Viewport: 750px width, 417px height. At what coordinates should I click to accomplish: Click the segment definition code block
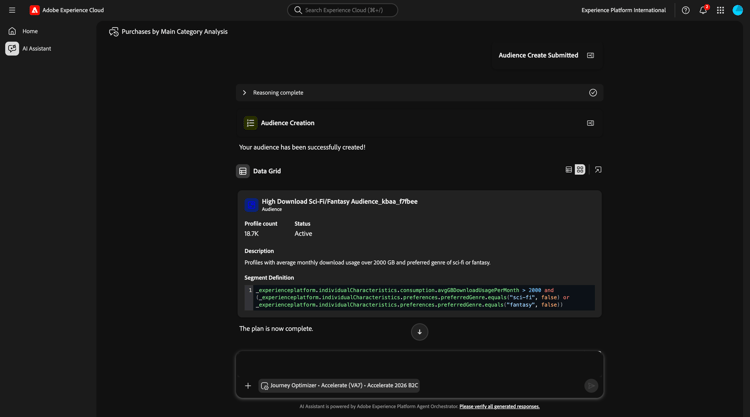pos(419,297)
